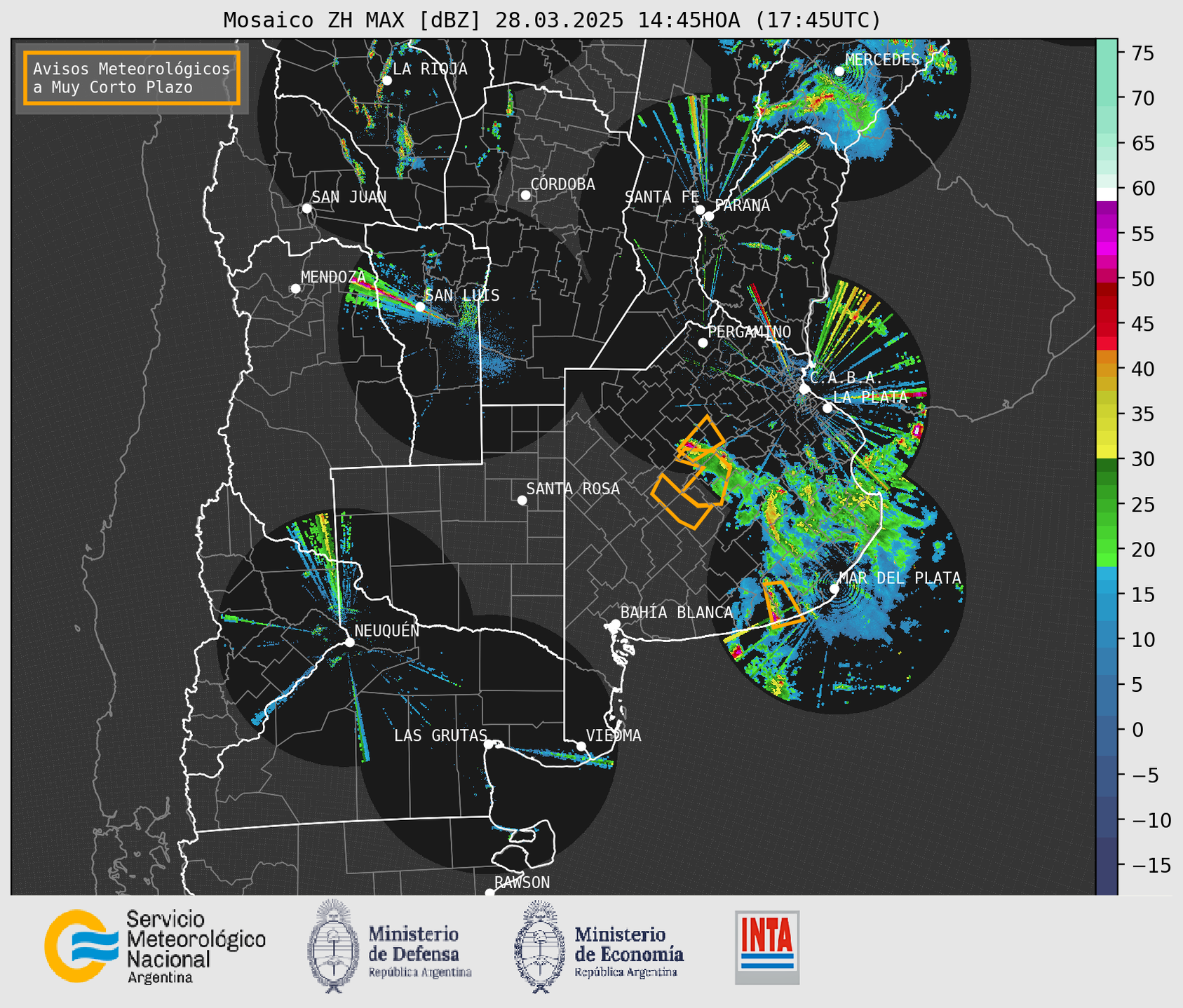Click the LAS GRUTAS city label

click(x=440, y=735)
